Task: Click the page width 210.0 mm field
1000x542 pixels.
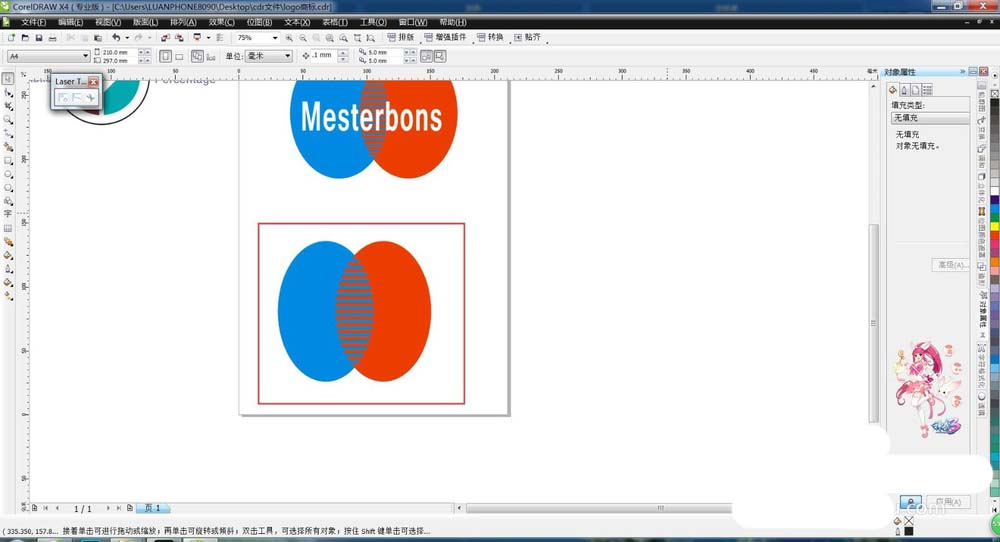Action: click(119, 52)
